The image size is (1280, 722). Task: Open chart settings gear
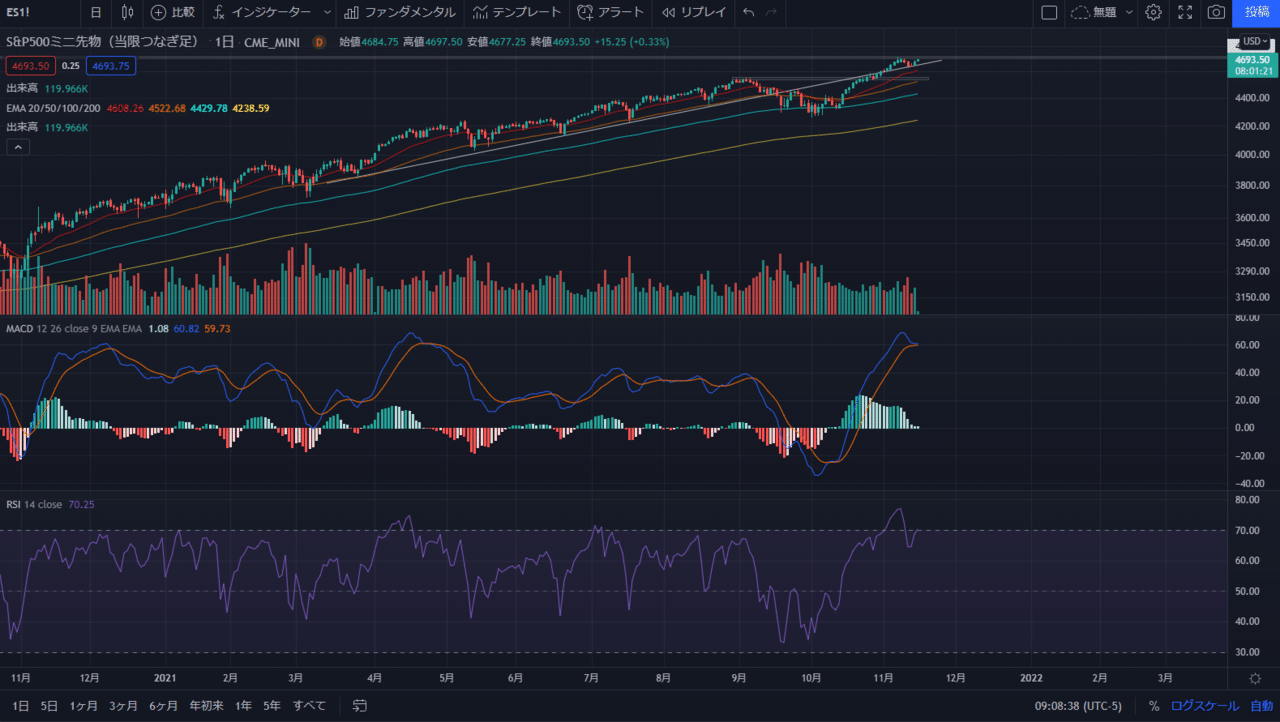[x=1153, y=12]
